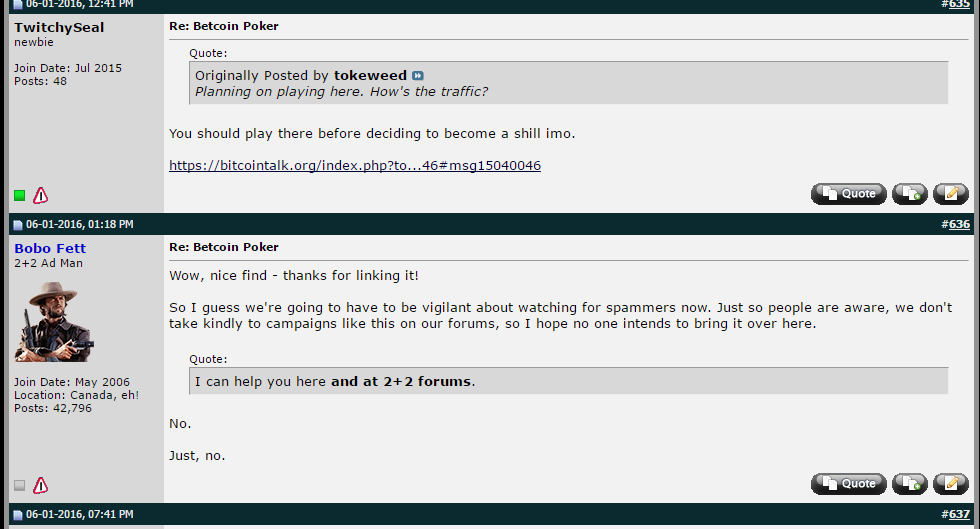The width and height of the screenshot is (980, 529).
Task: Click gray offline status icon for Bobo Fett
Action: point(19,486)
